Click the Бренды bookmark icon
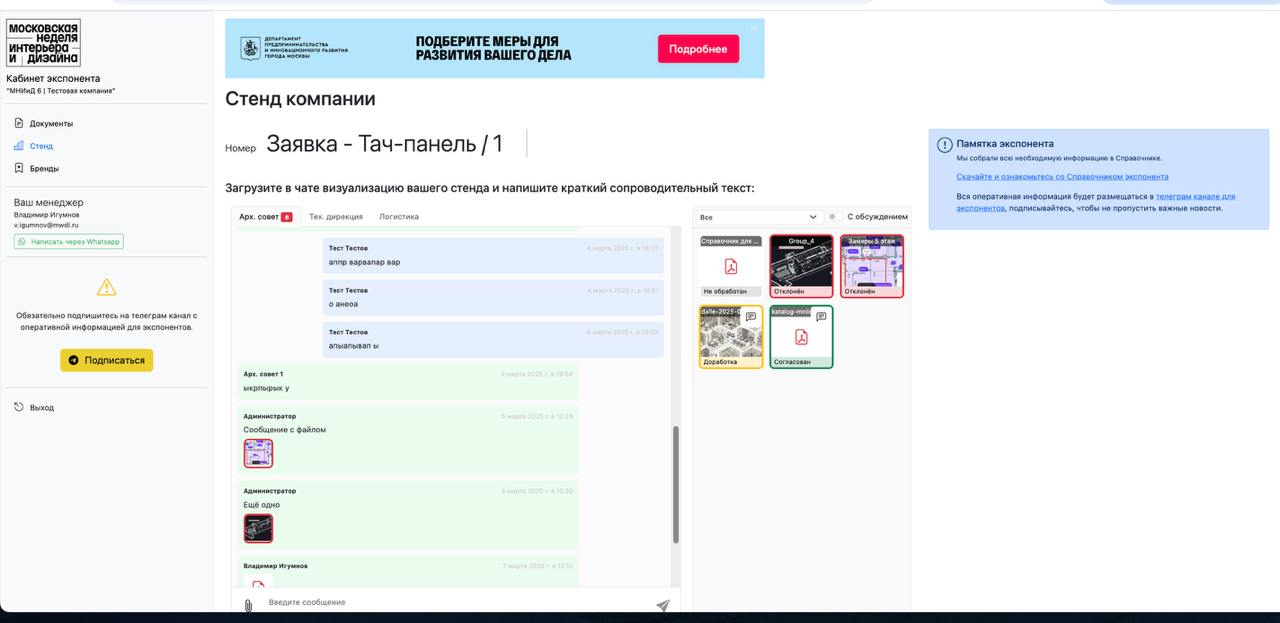 point(19,168)
